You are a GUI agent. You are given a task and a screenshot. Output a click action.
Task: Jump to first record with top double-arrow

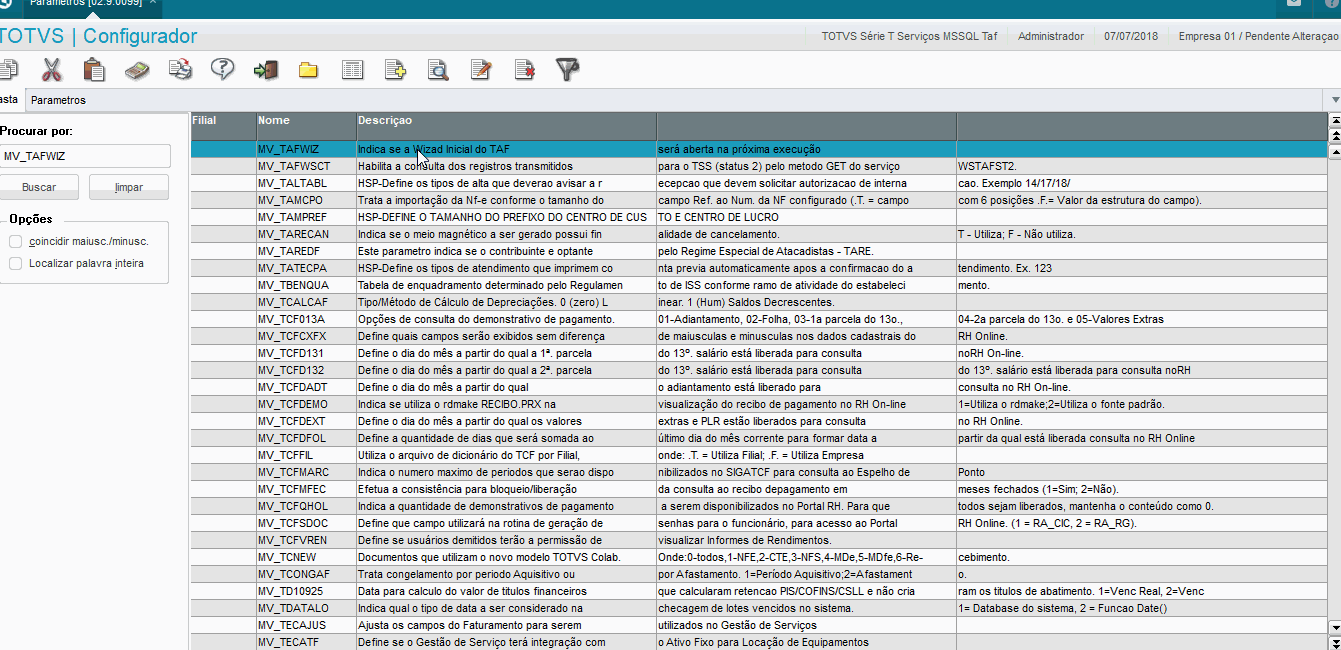pos(1335,119)
